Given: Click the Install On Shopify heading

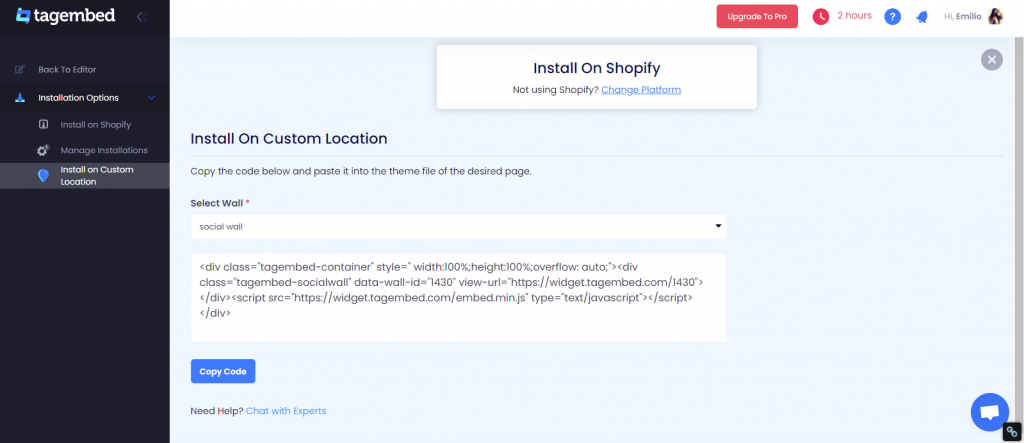Looking at the screenshot, I should click(x=597, y=68).
